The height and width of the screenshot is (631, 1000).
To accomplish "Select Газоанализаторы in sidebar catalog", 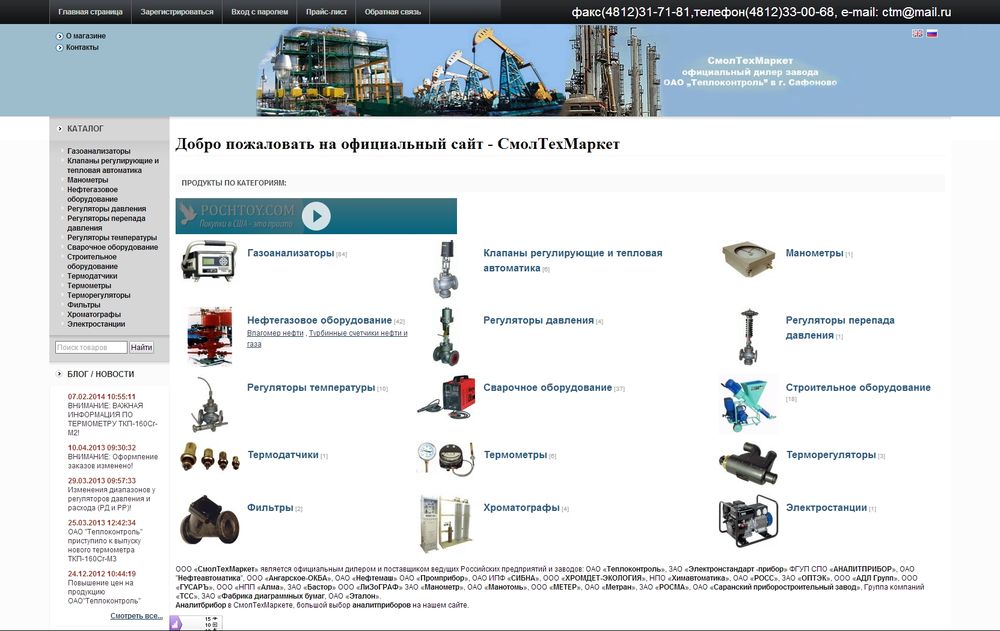I will [99, 151].
